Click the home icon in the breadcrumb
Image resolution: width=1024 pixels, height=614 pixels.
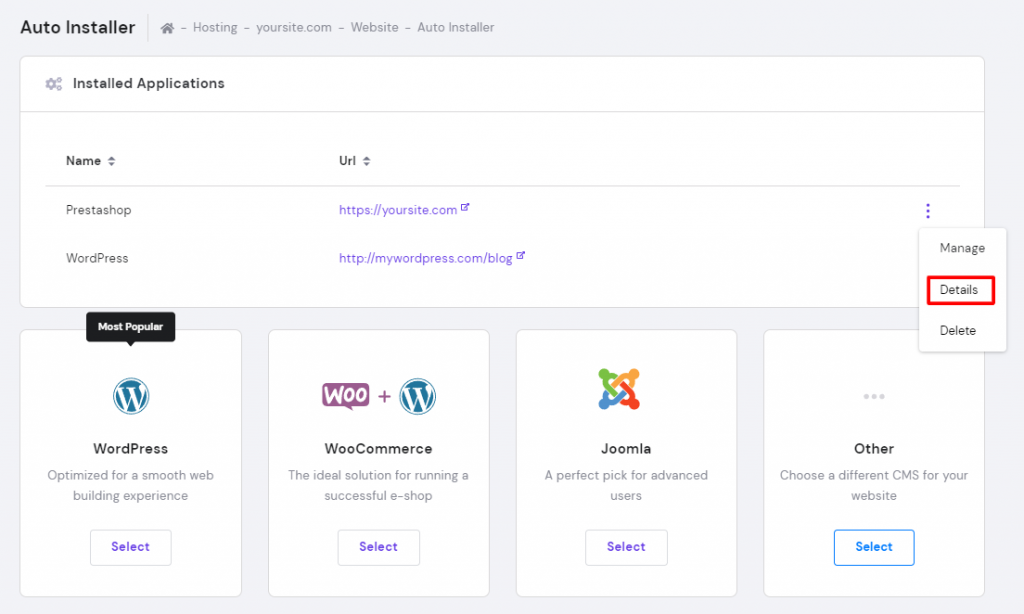click(166, 27)
